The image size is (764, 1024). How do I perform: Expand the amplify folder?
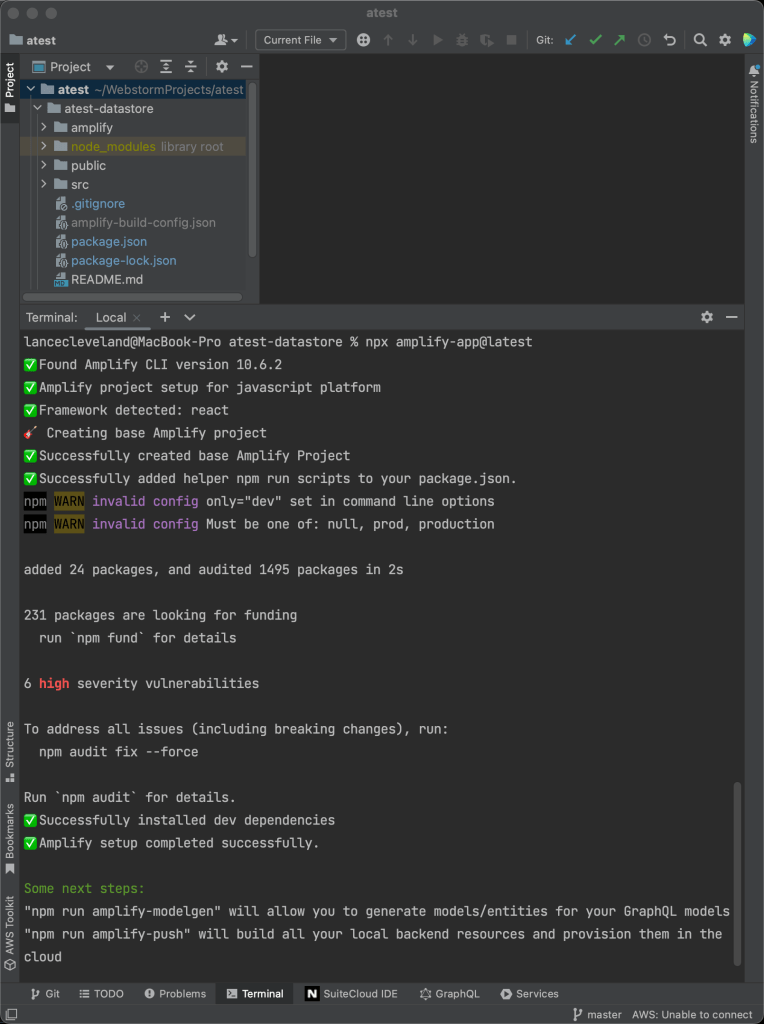pos(44,127)
